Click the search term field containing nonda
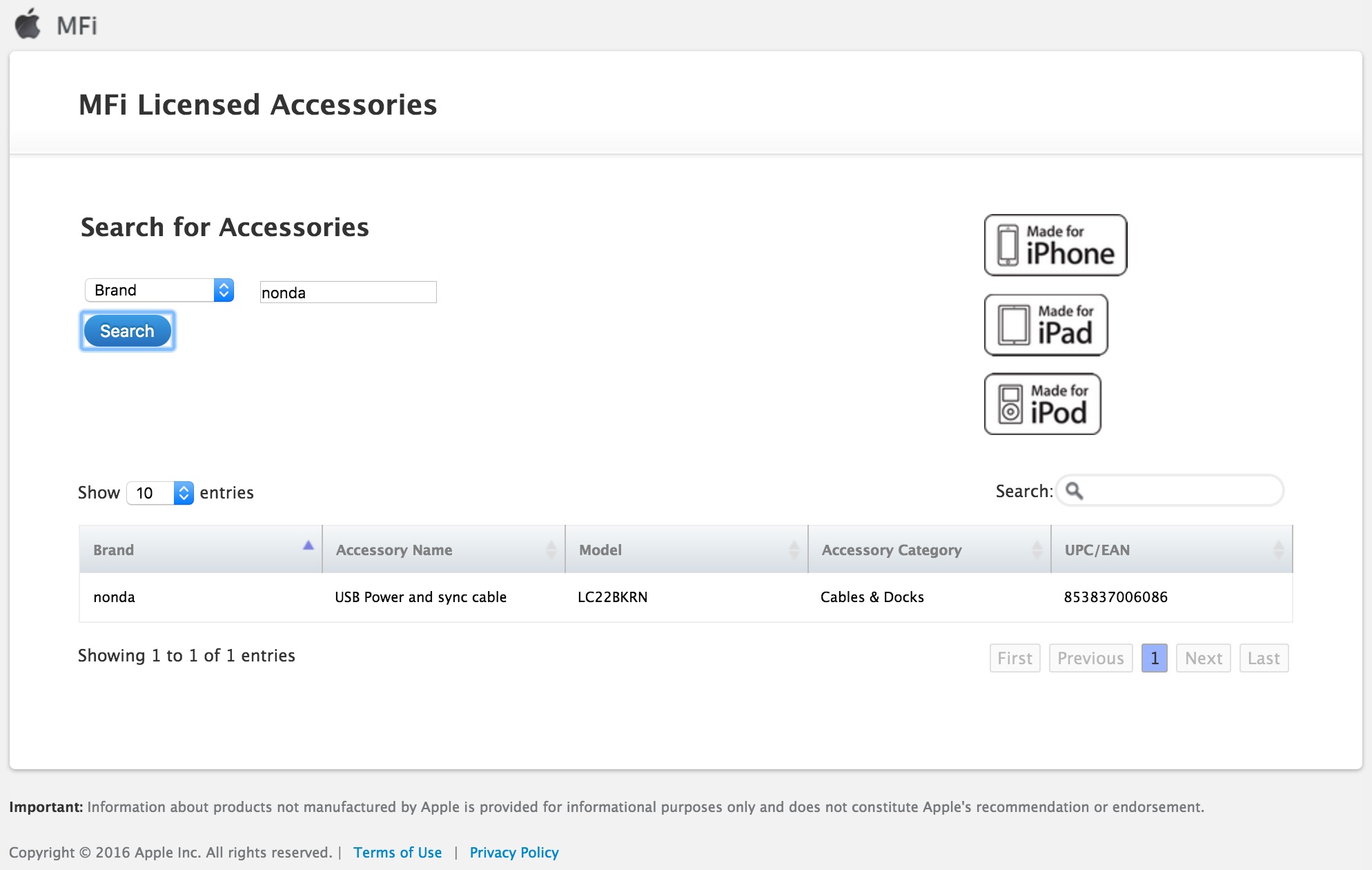Viewport: 1372px width, 870px height. click(349, 292)
